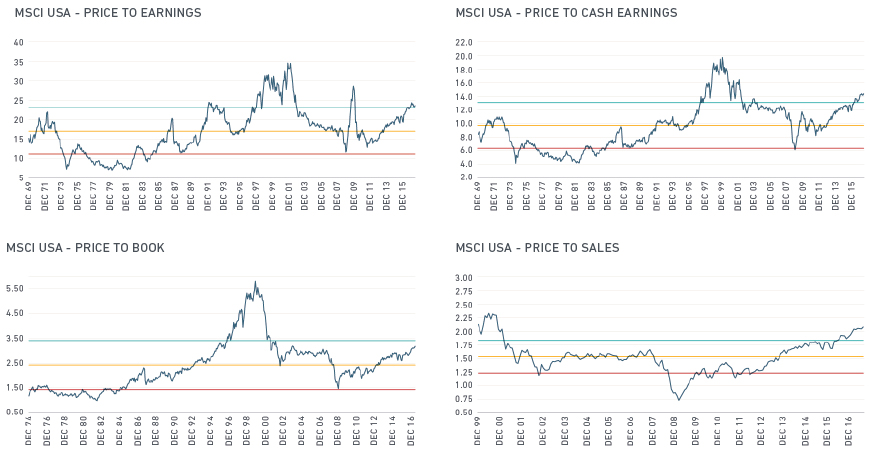Click y-axis value '5.50' on Price to Book chart
The image size is (870, 454).
(x=15, y=289)
